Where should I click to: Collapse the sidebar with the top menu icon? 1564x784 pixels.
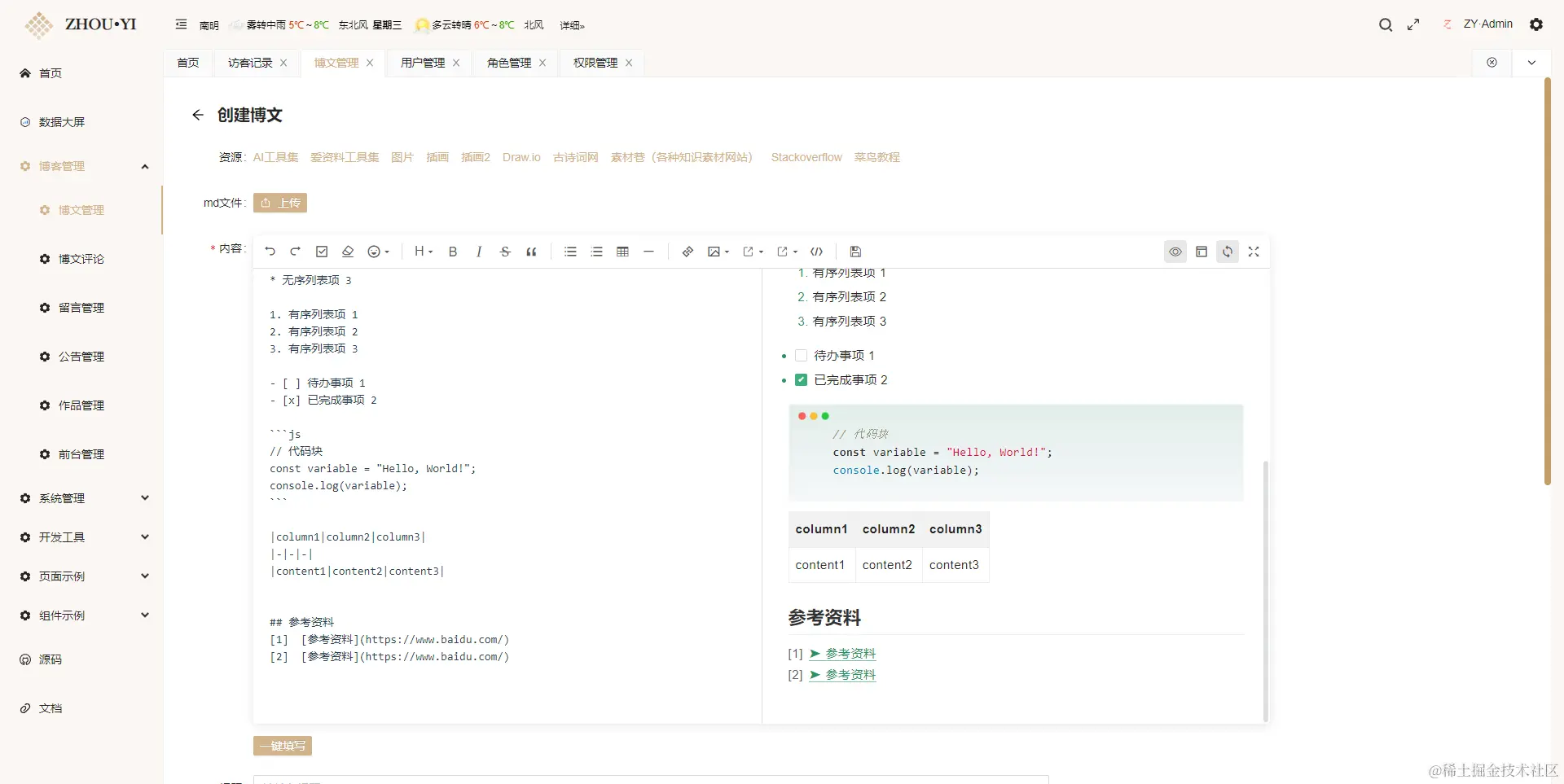[181, 24]
